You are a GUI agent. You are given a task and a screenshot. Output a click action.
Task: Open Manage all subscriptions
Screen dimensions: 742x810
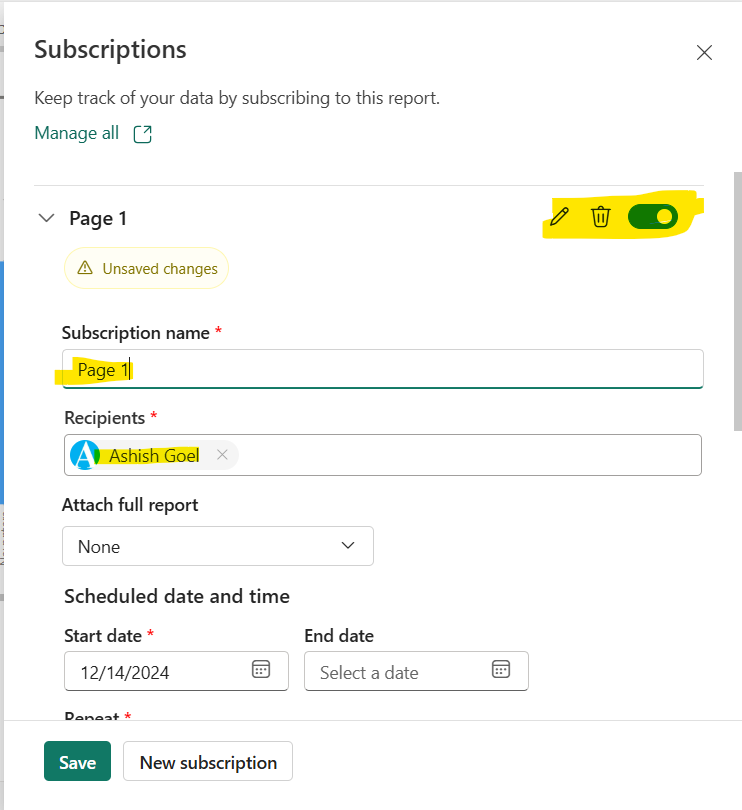(76, 132)
